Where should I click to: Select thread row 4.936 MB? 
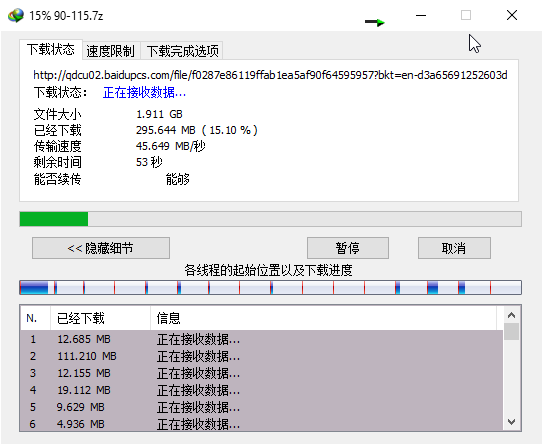coord(261,423)
